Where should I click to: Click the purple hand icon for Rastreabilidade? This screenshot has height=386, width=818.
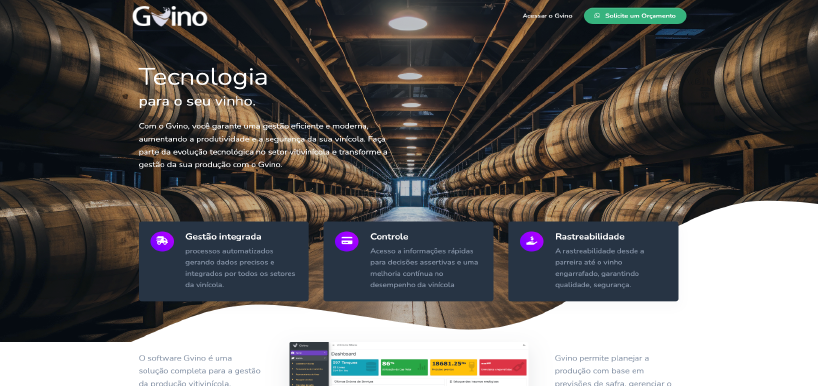tap(532, 241)
